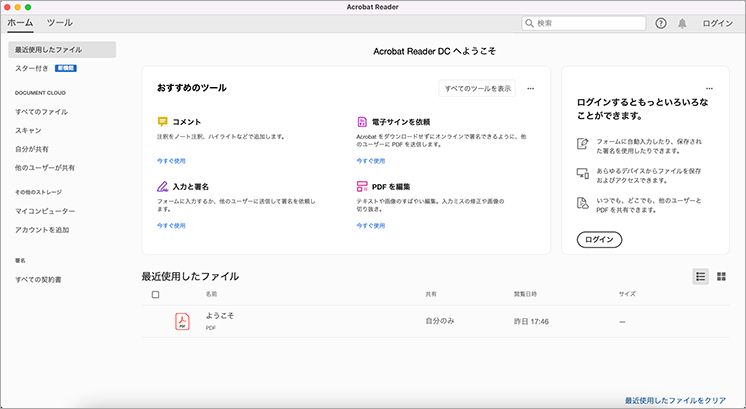Open 自分が共有 in sidebar
The image size is (746, 409).
tap(32, 149)
